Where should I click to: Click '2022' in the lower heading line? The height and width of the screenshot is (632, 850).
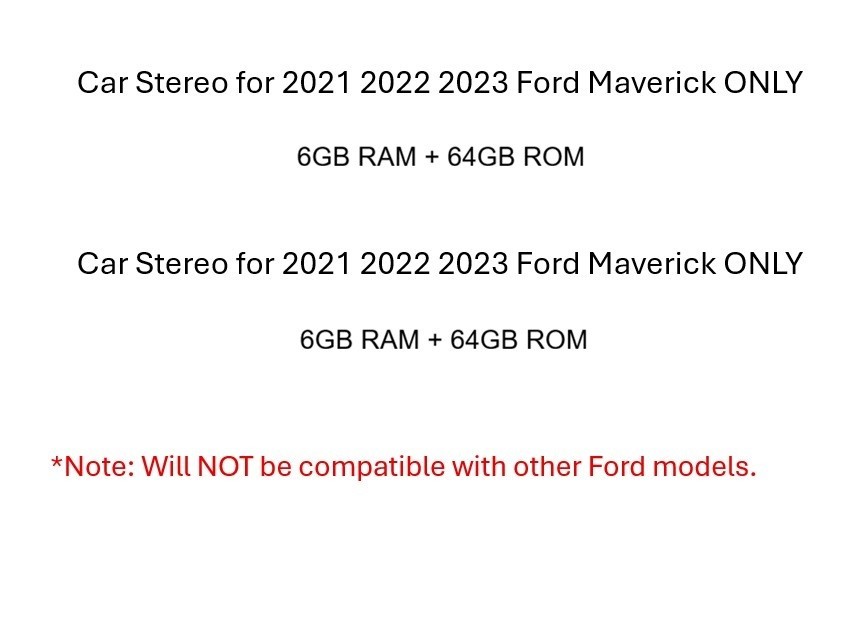(x=395, y=264)
